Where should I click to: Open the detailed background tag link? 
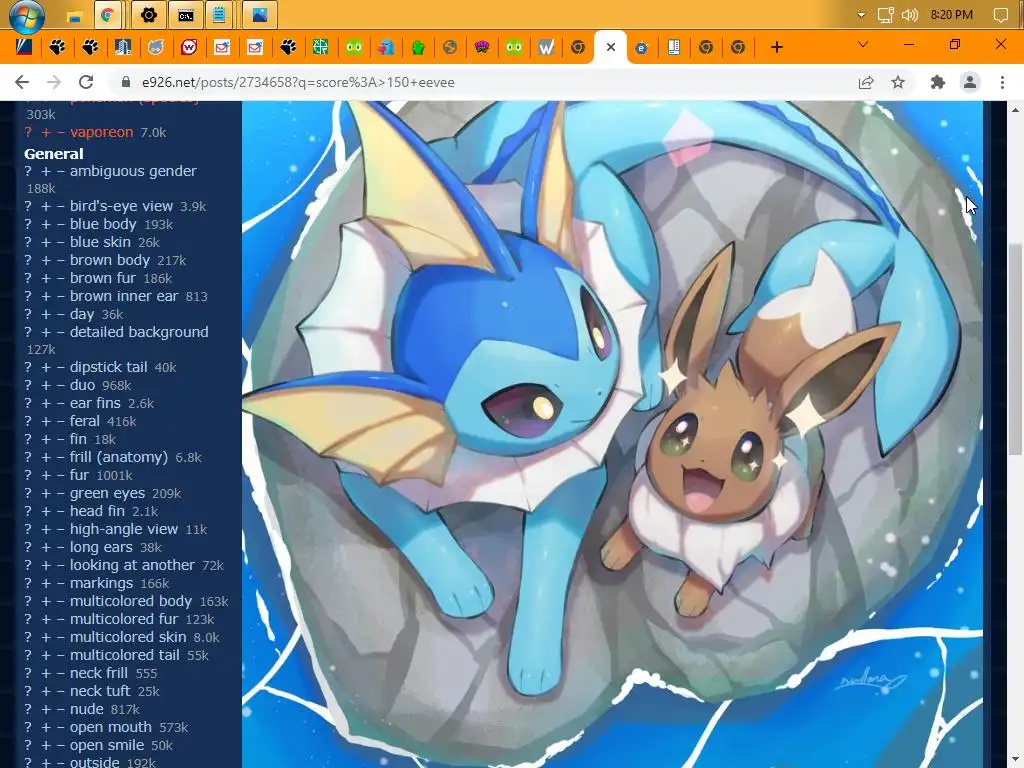click(x=139, y=332)
